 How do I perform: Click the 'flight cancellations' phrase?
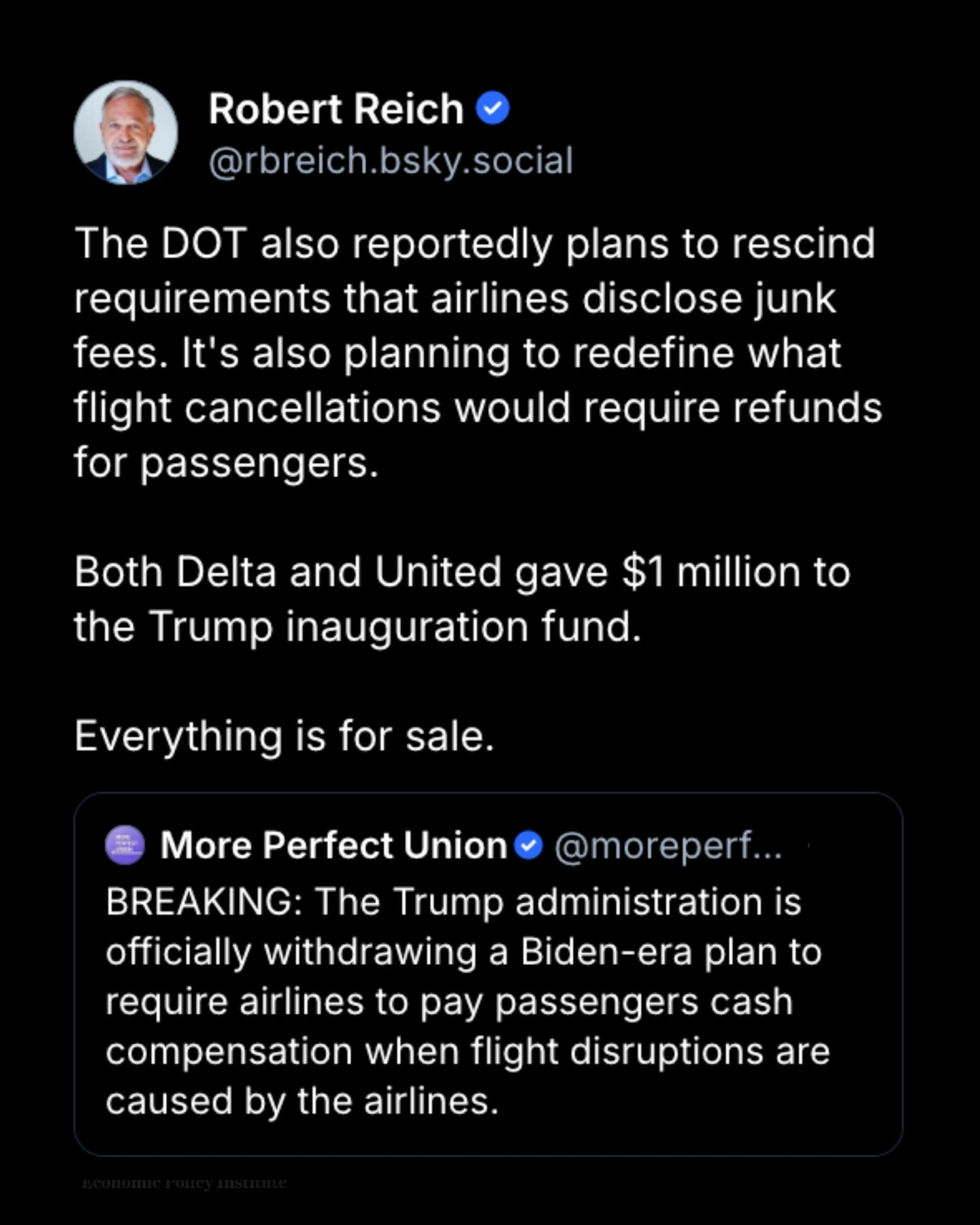pyautogui.click(x=257, y=408)
